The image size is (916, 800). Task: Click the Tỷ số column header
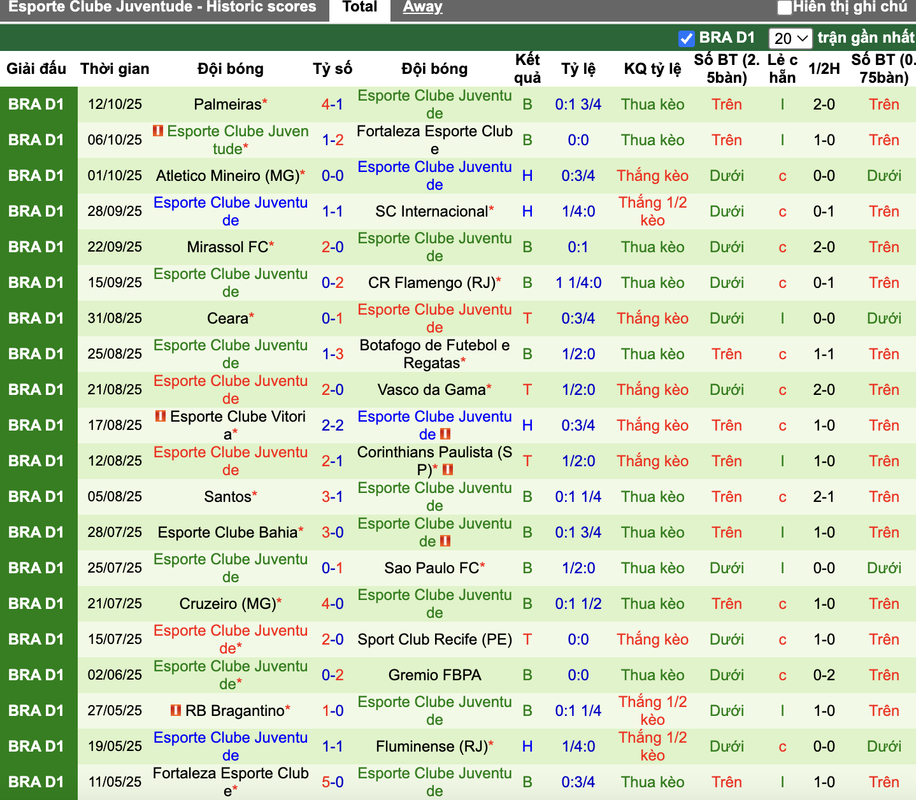point(332,69)
